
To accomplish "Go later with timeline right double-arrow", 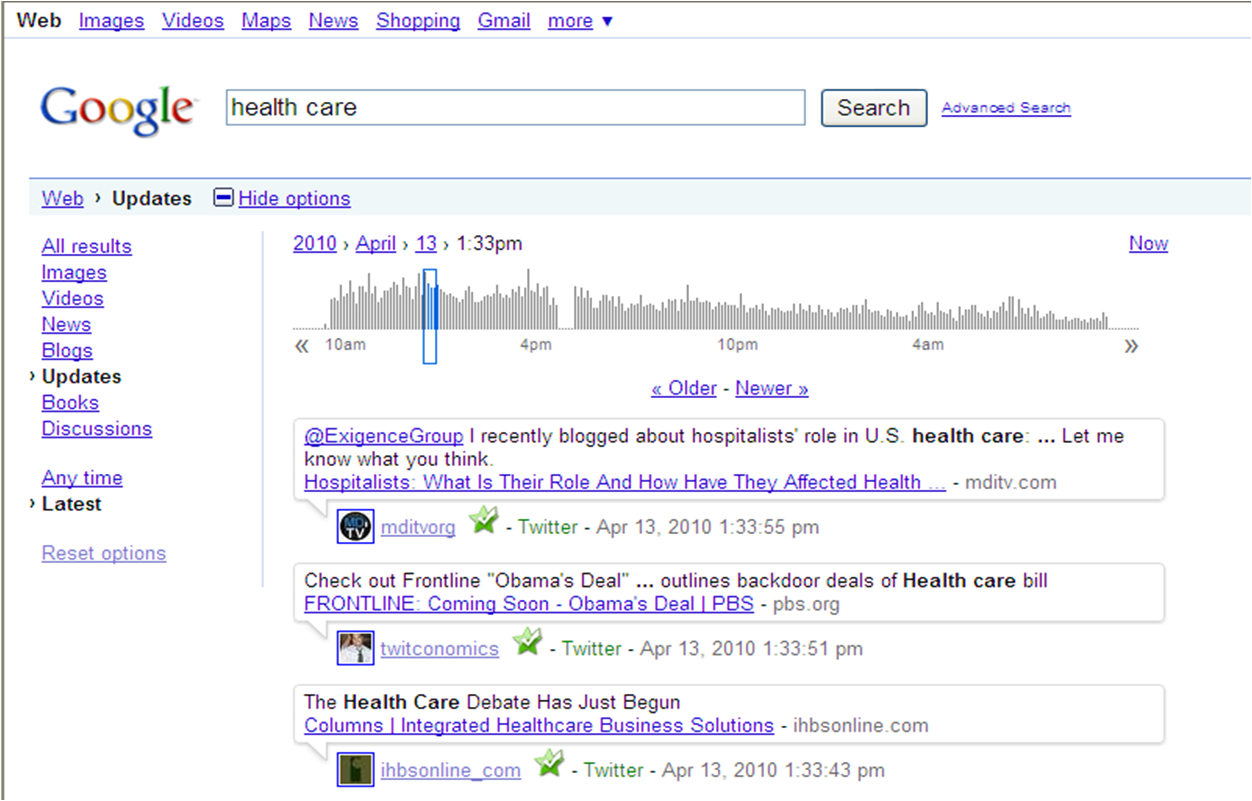I will (1131, 346).
